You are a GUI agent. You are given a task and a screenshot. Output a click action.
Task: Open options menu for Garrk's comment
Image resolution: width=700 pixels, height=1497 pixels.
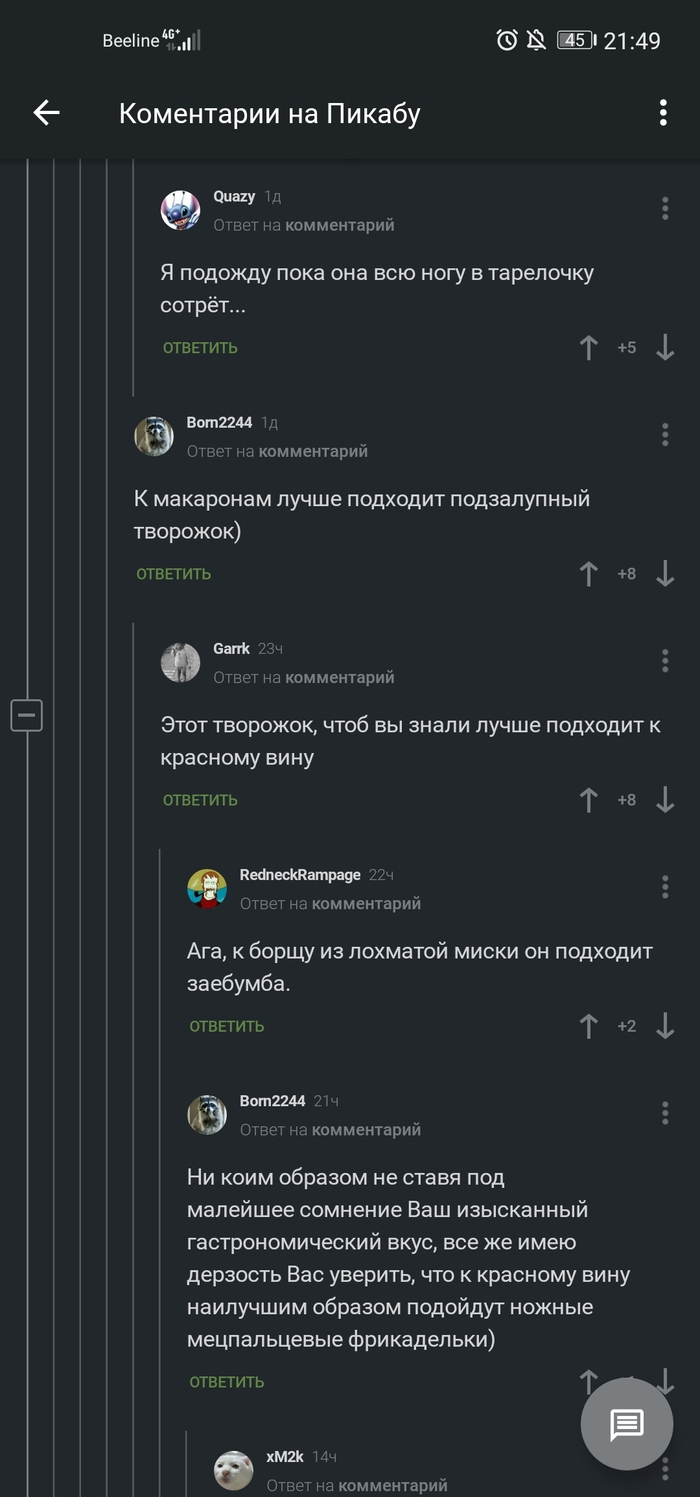pos(665,661)
